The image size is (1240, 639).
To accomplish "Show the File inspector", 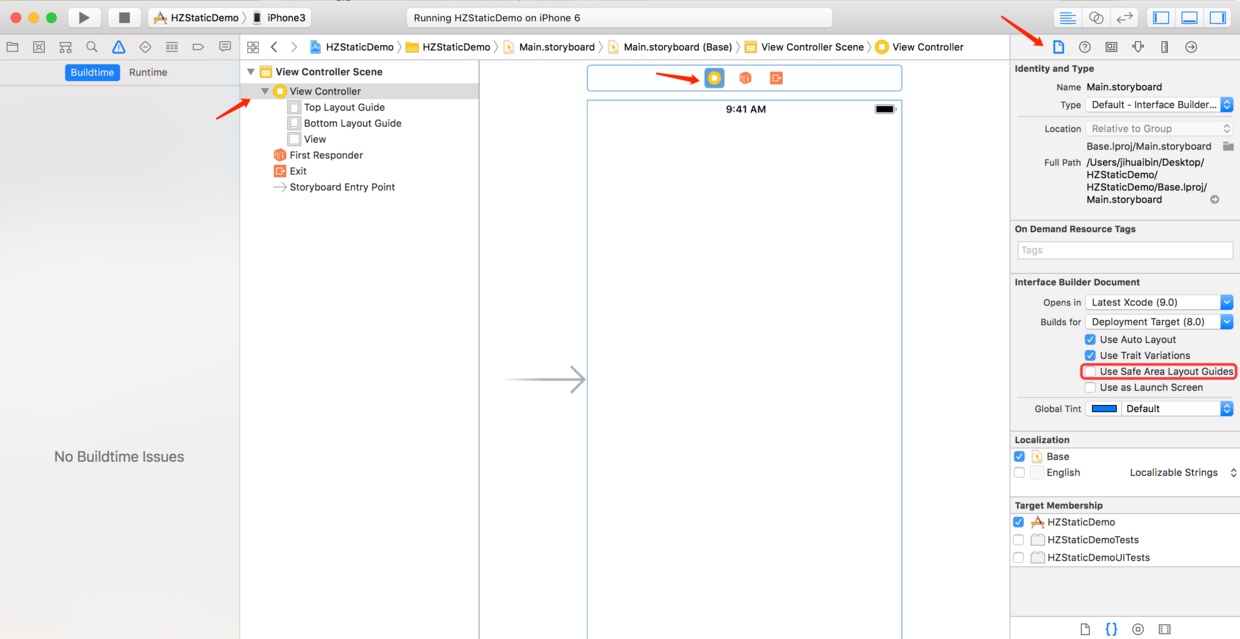I will pos(1058,47).
